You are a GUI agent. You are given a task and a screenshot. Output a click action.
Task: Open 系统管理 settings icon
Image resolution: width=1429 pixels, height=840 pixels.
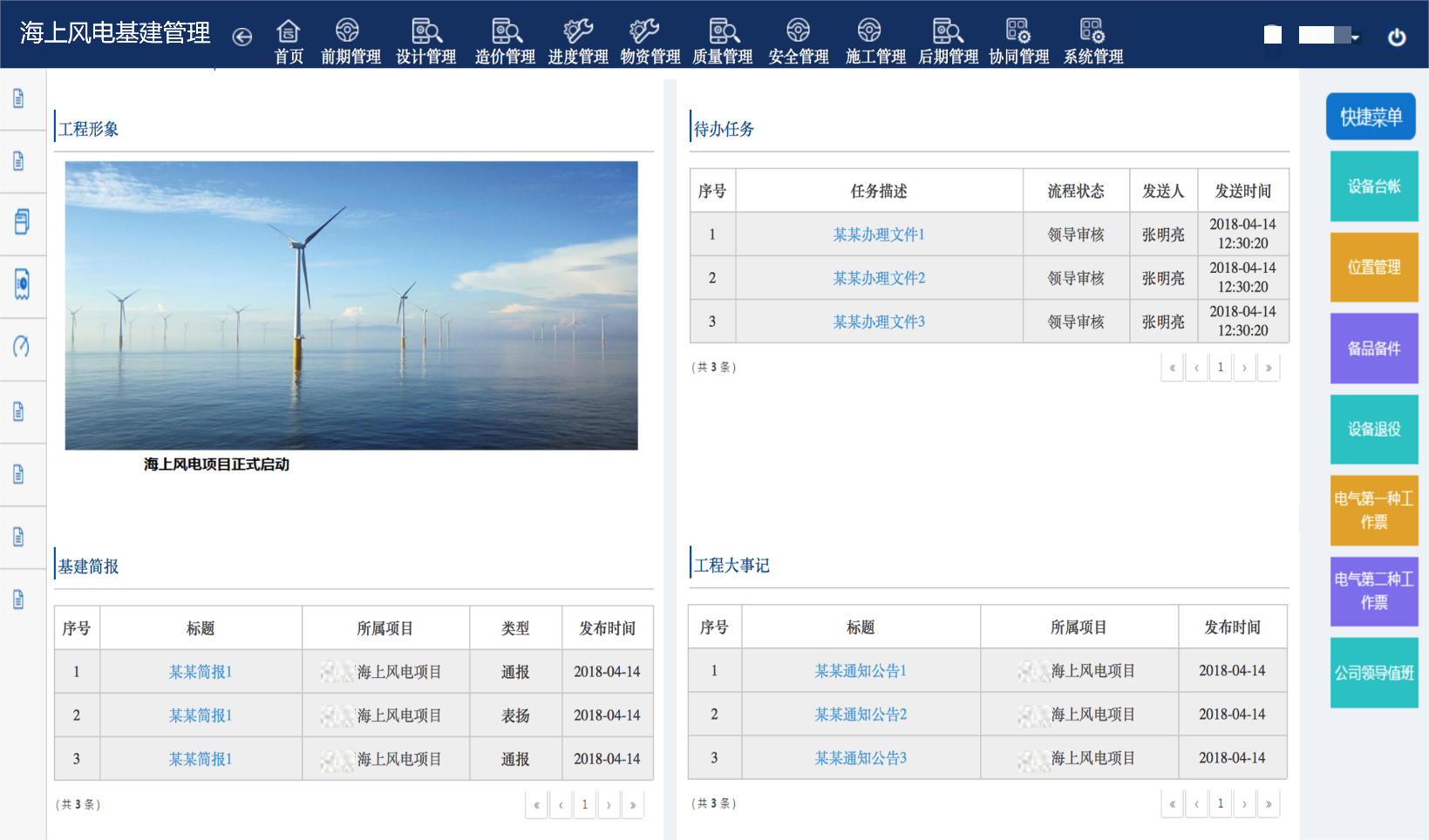pos(1092,31)
